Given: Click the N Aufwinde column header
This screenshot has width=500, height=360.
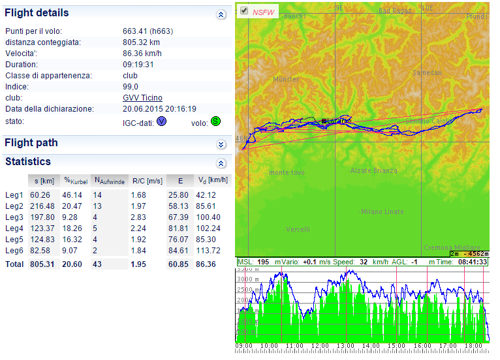Looking at the screenshot, I should [x=109, y=181].
